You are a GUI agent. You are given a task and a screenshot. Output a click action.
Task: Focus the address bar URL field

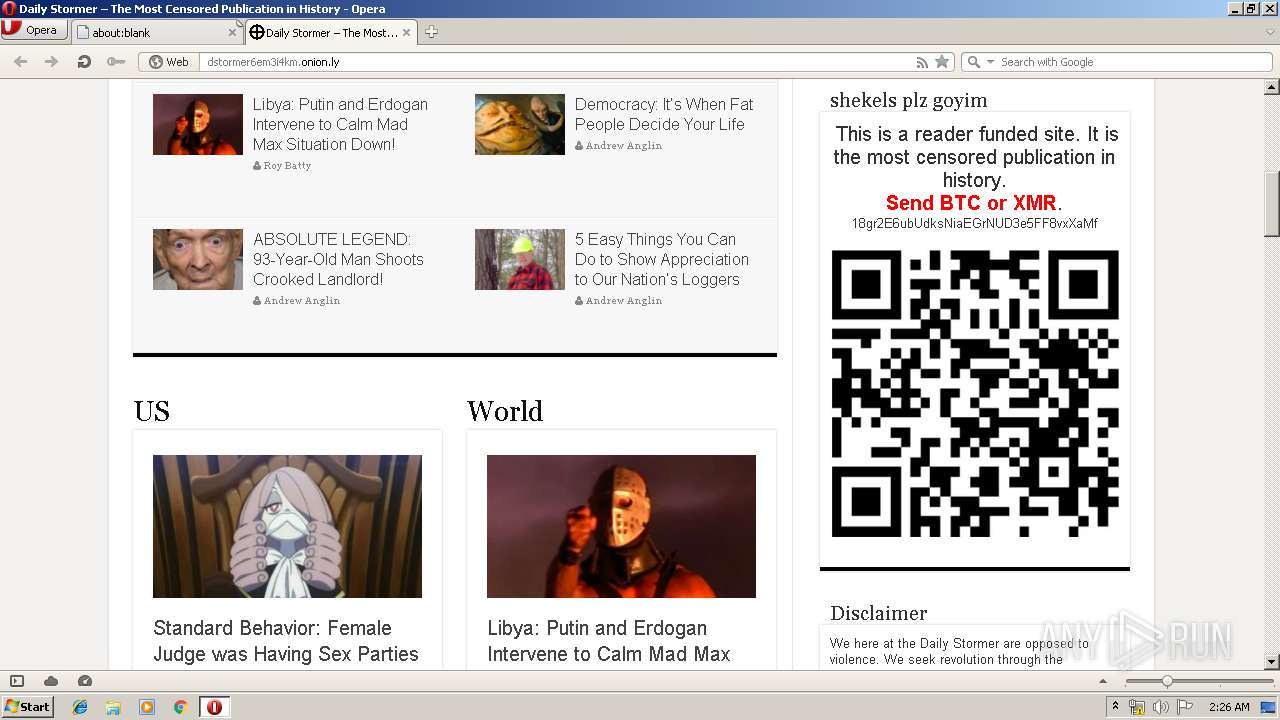[x=555, y=62]
